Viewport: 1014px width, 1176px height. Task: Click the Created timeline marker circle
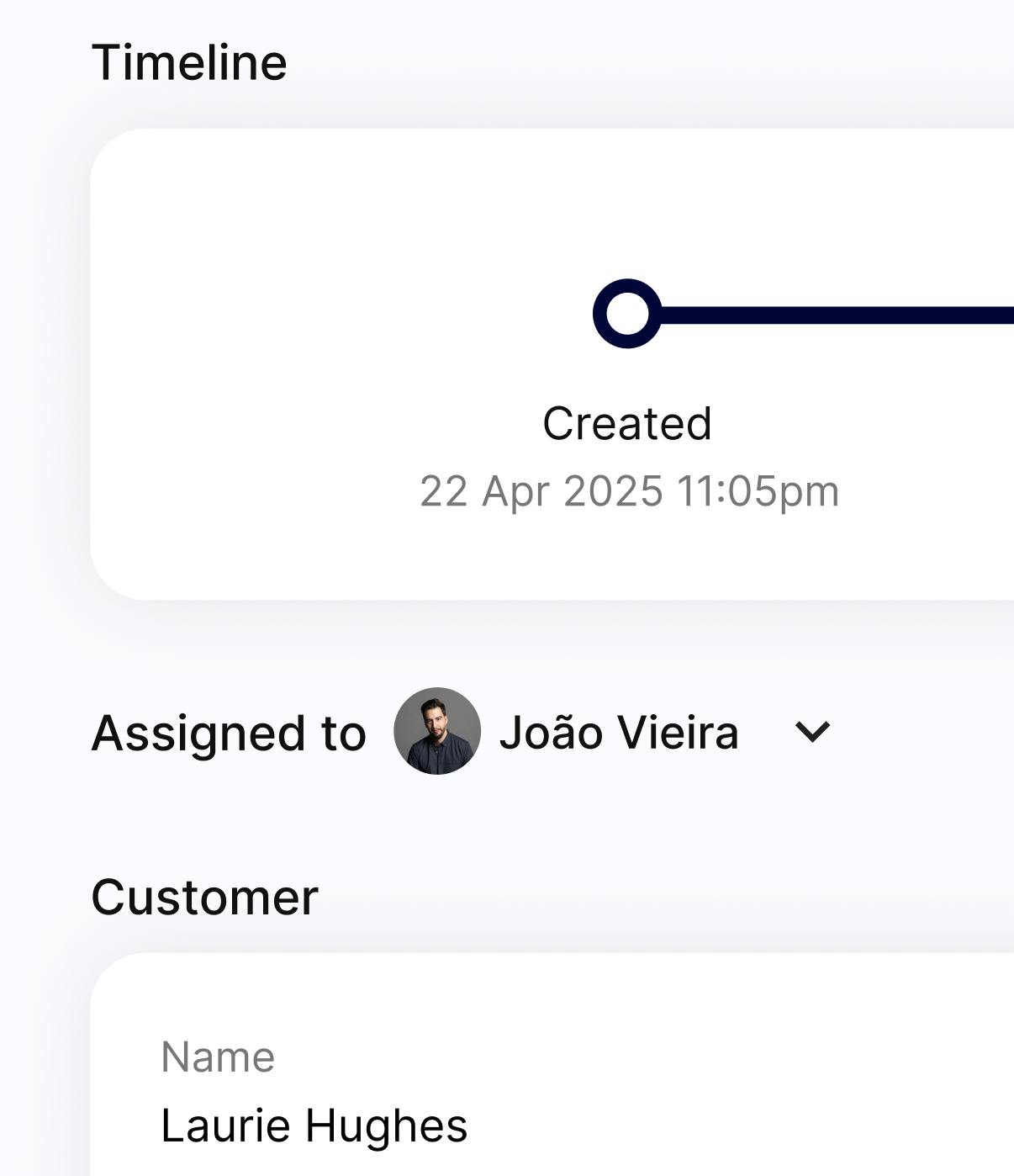(627, 314)
